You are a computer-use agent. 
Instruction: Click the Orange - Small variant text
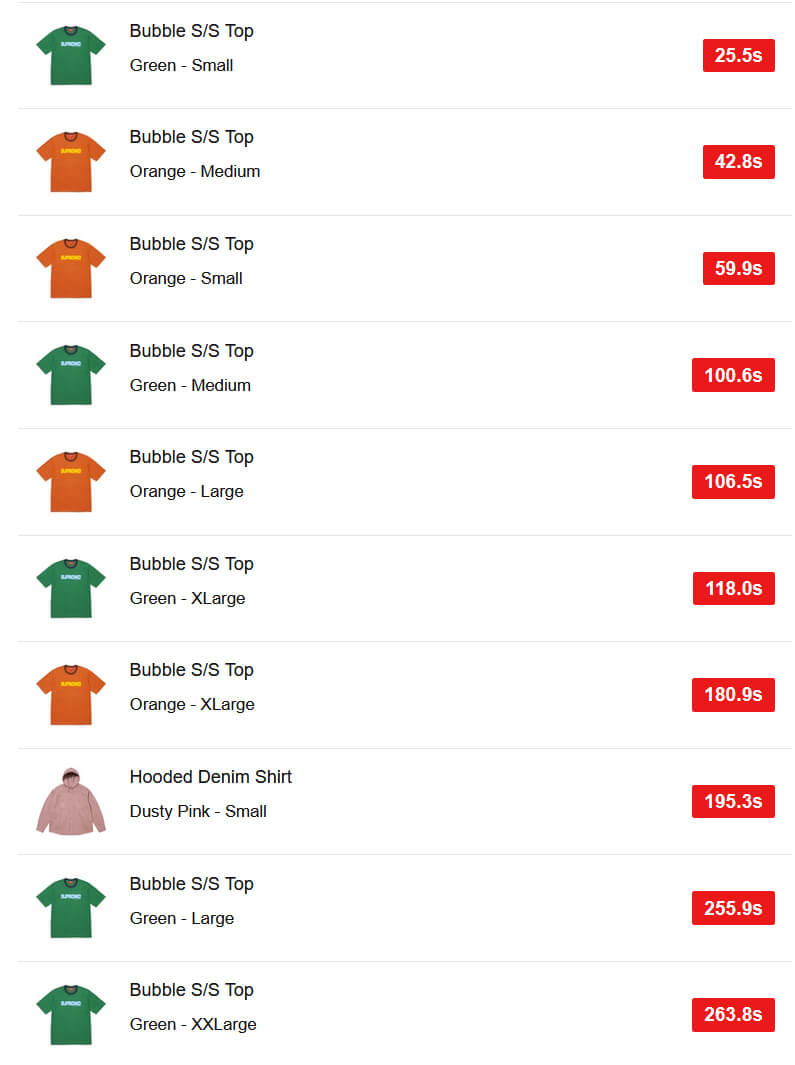pyautogui.click(x=186, y=278)
